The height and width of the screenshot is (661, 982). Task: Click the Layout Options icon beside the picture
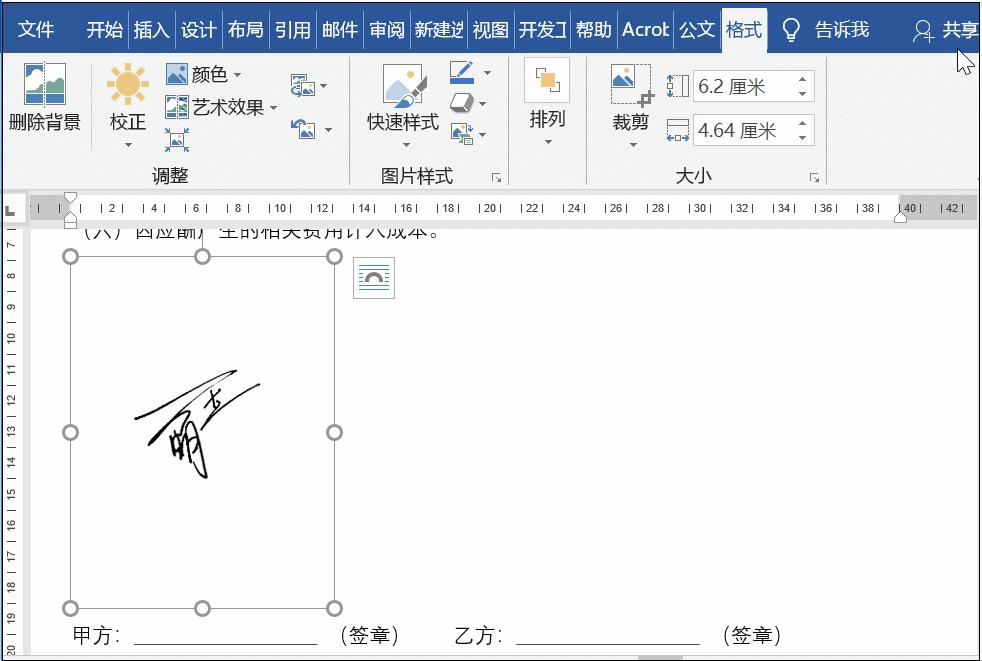[373, 278]
